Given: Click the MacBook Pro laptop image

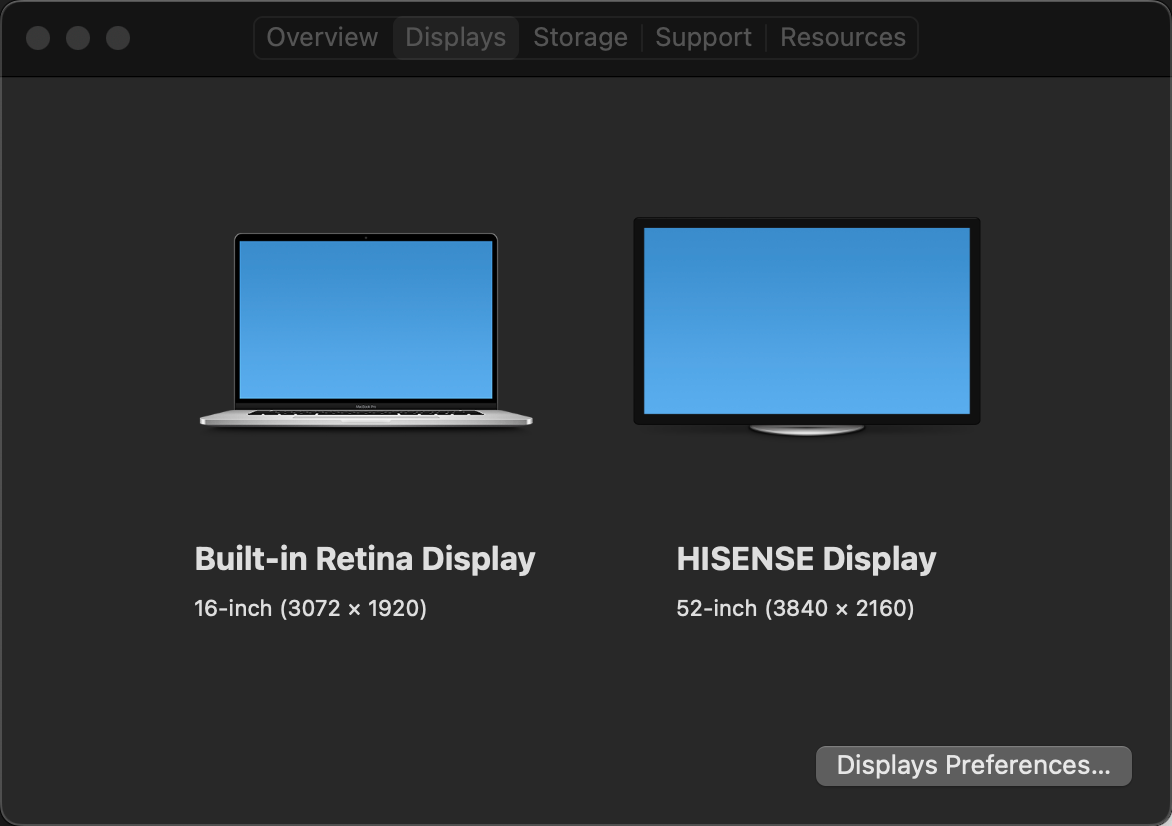Looking at the screenshot, I should click(x=366, y=330).
